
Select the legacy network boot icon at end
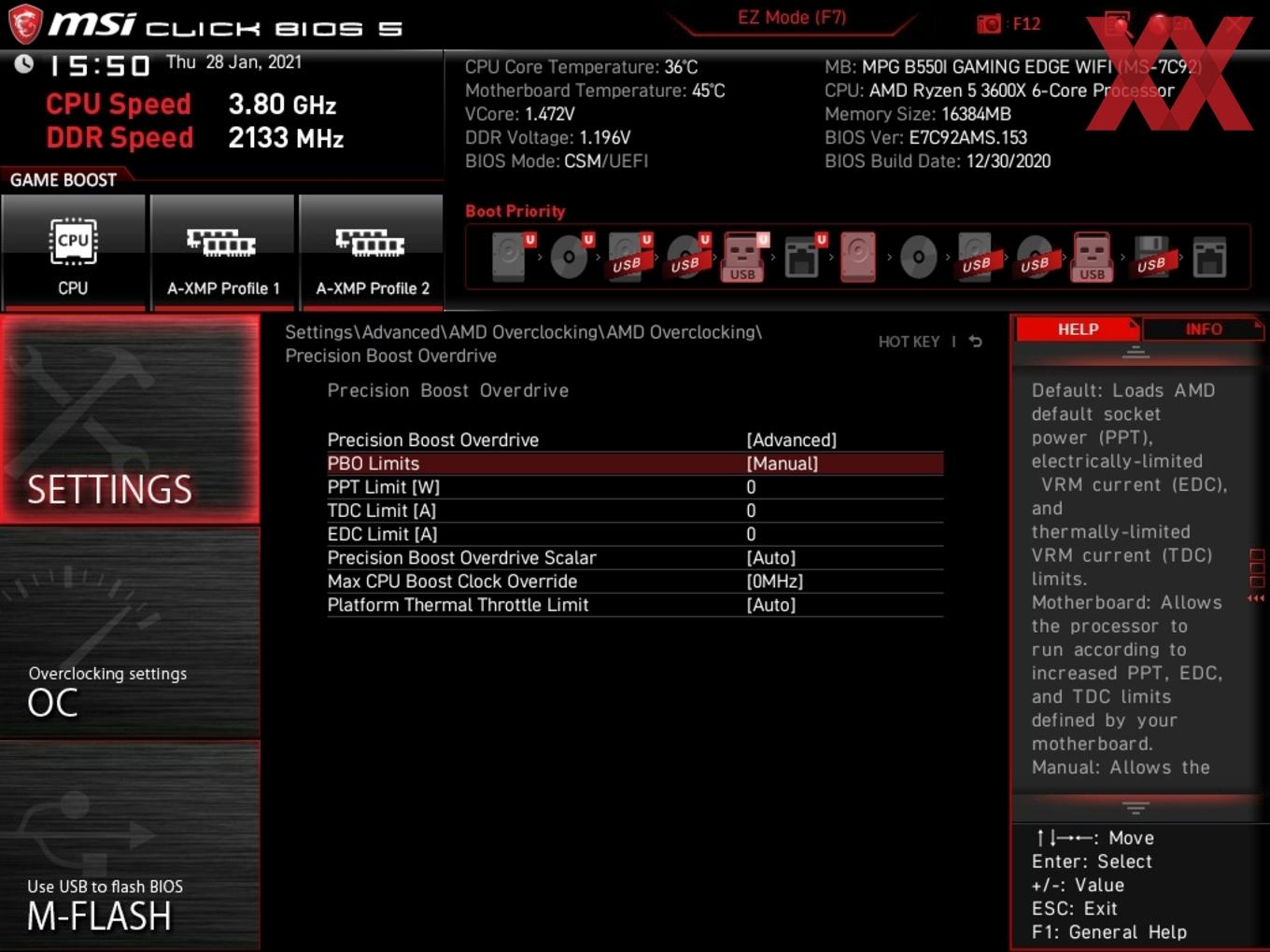tap(1209, 257)
